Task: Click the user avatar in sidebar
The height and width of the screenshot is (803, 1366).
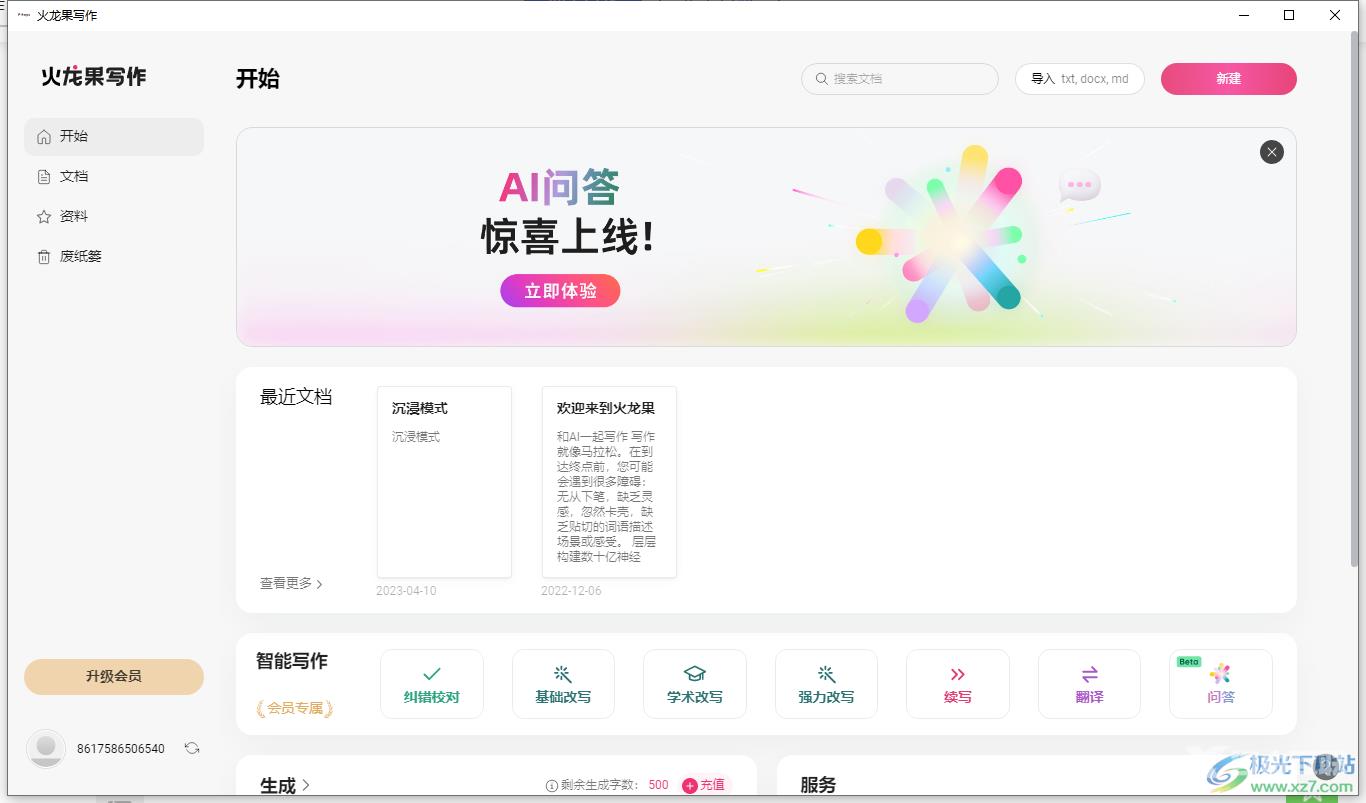Action: (x=46, y=748)
